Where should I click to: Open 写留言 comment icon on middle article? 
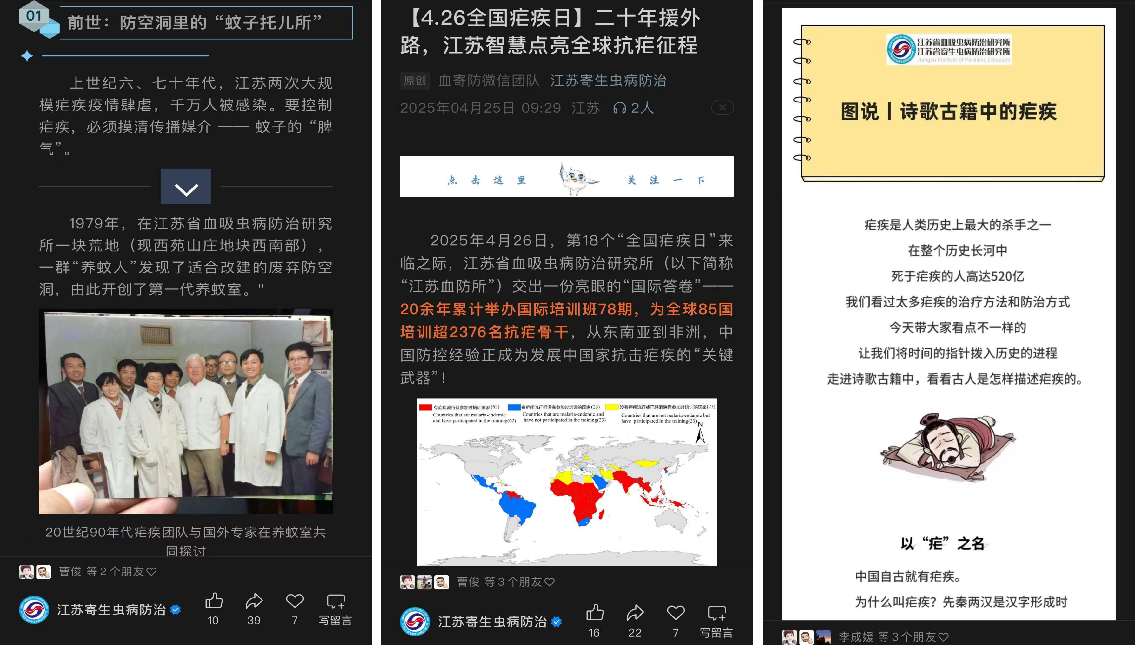[x=716, y=614]
